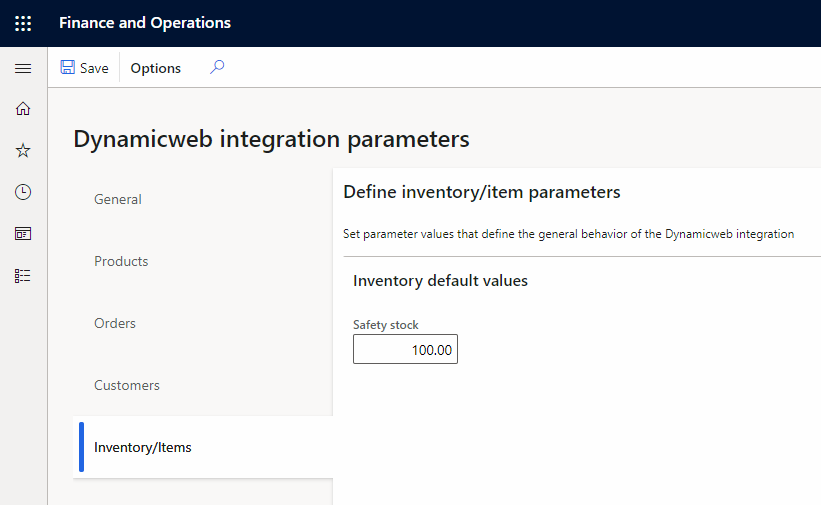Open the Options menu
821x505 pixels.
156,68
